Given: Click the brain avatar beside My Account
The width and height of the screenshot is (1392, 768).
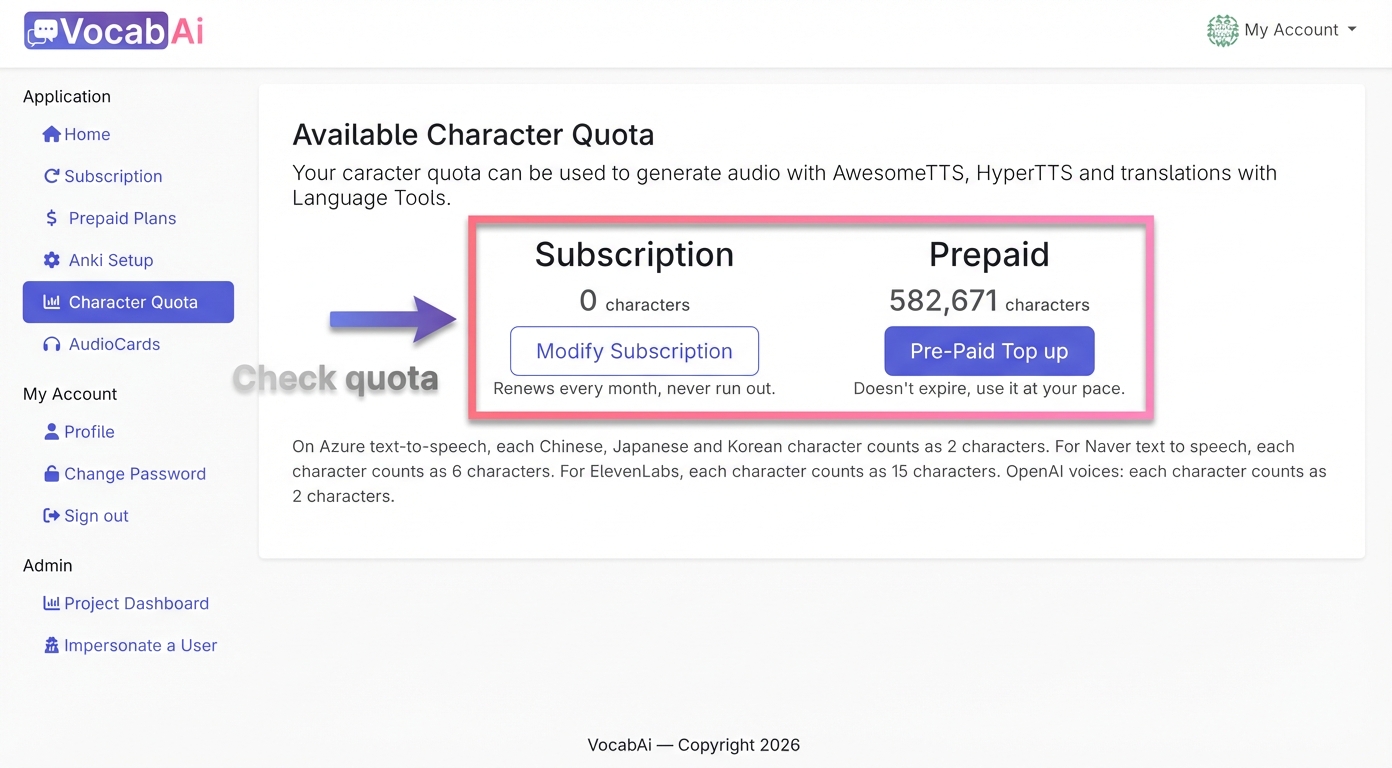Looking at the screenshot, I should 1223,30.
